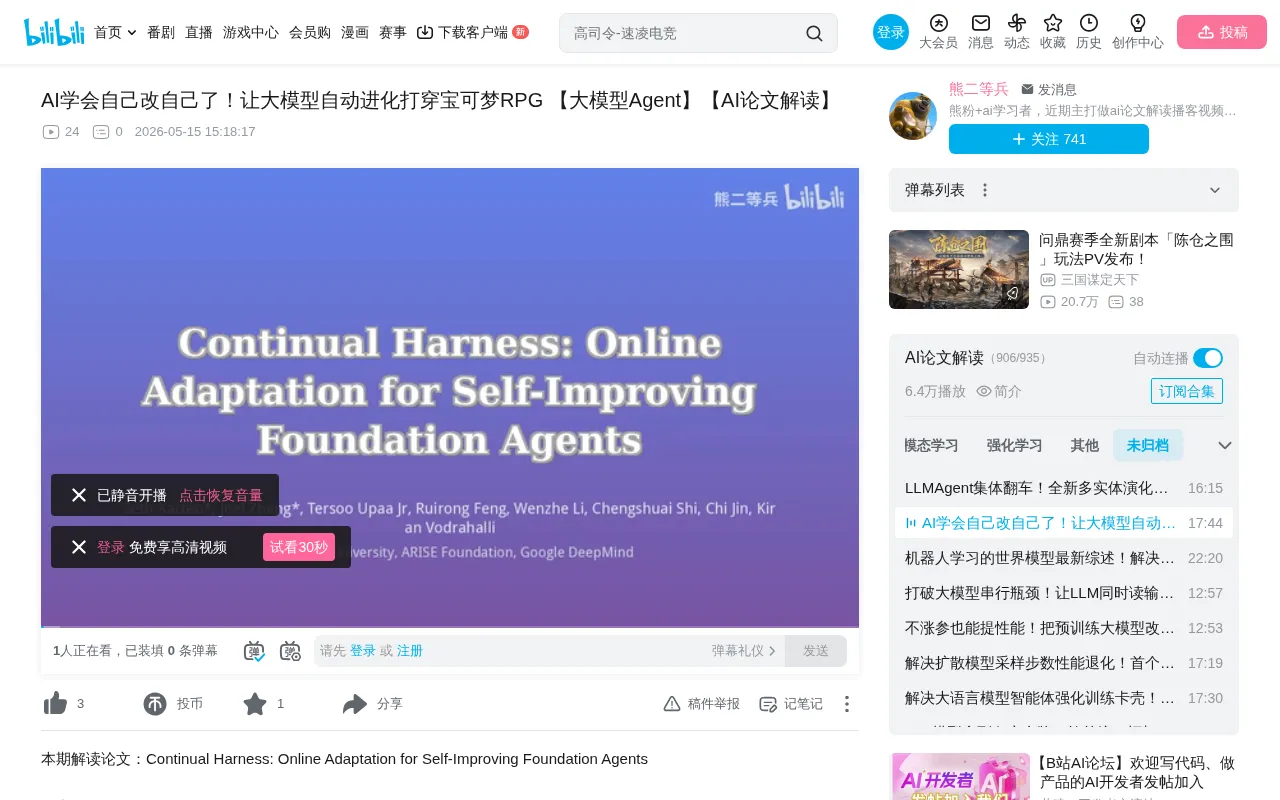This screenshot has width=1280, height=800.
Task: Select the 未归档 tab
Action: tap(1147, 445)
